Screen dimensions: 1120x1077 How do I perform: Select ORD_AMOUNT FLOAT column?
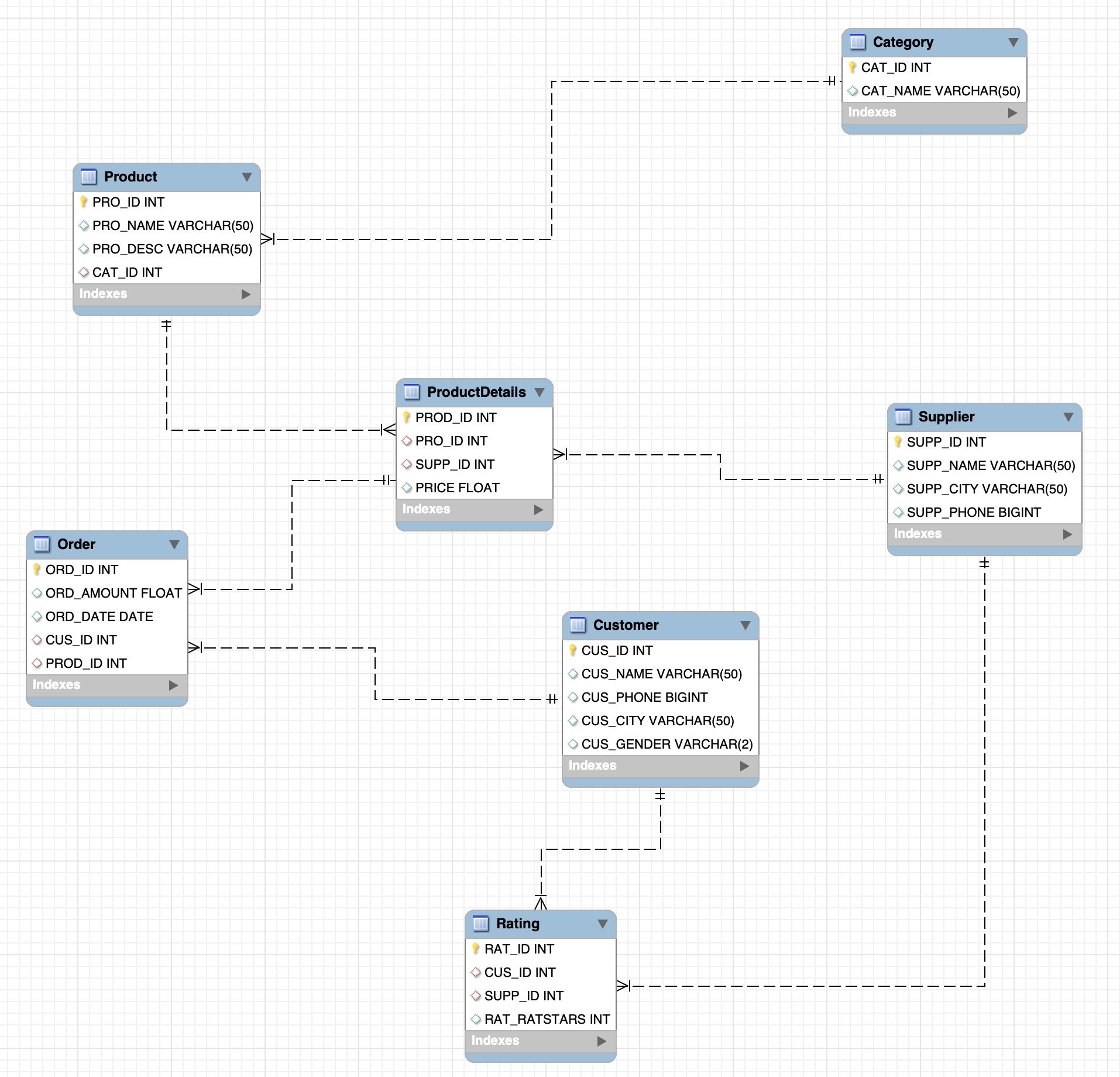(x=107, y=593)
